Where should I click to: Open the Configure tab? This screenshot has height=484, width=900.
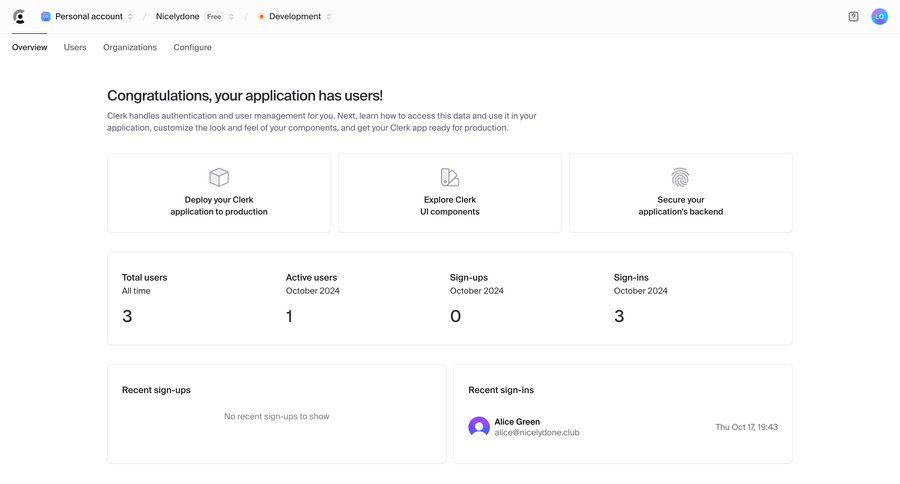click(x=192, y=47)
